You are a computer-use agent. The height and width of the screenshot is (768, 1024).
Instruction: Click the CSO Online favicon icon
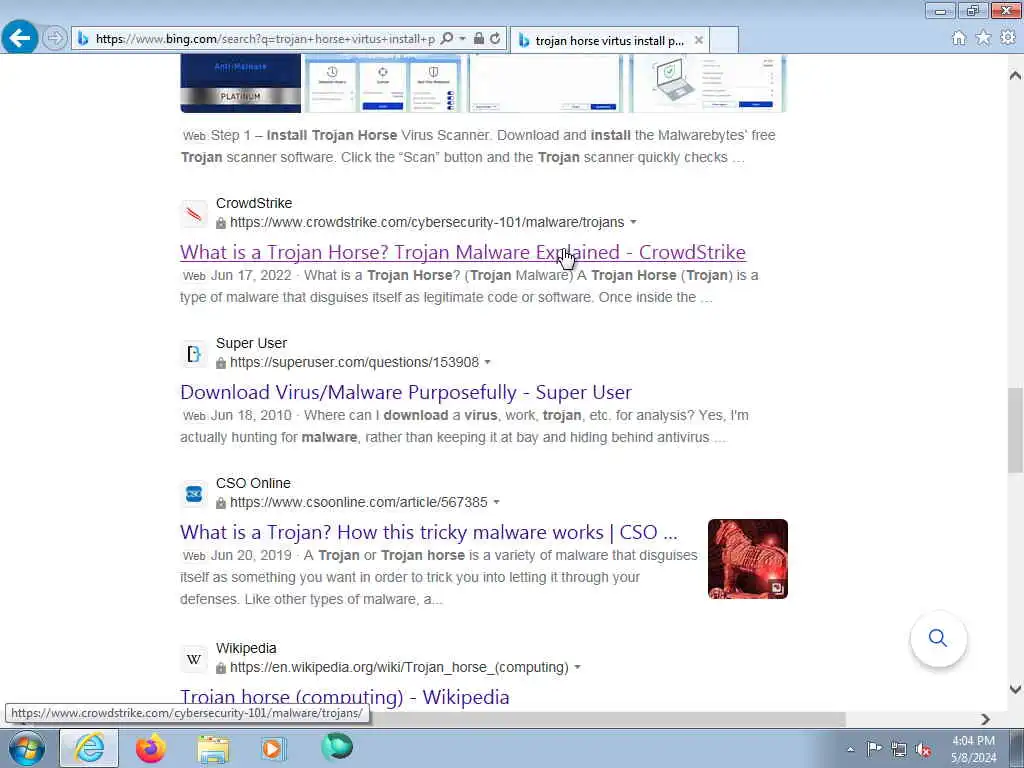click(x=194, y=494)
